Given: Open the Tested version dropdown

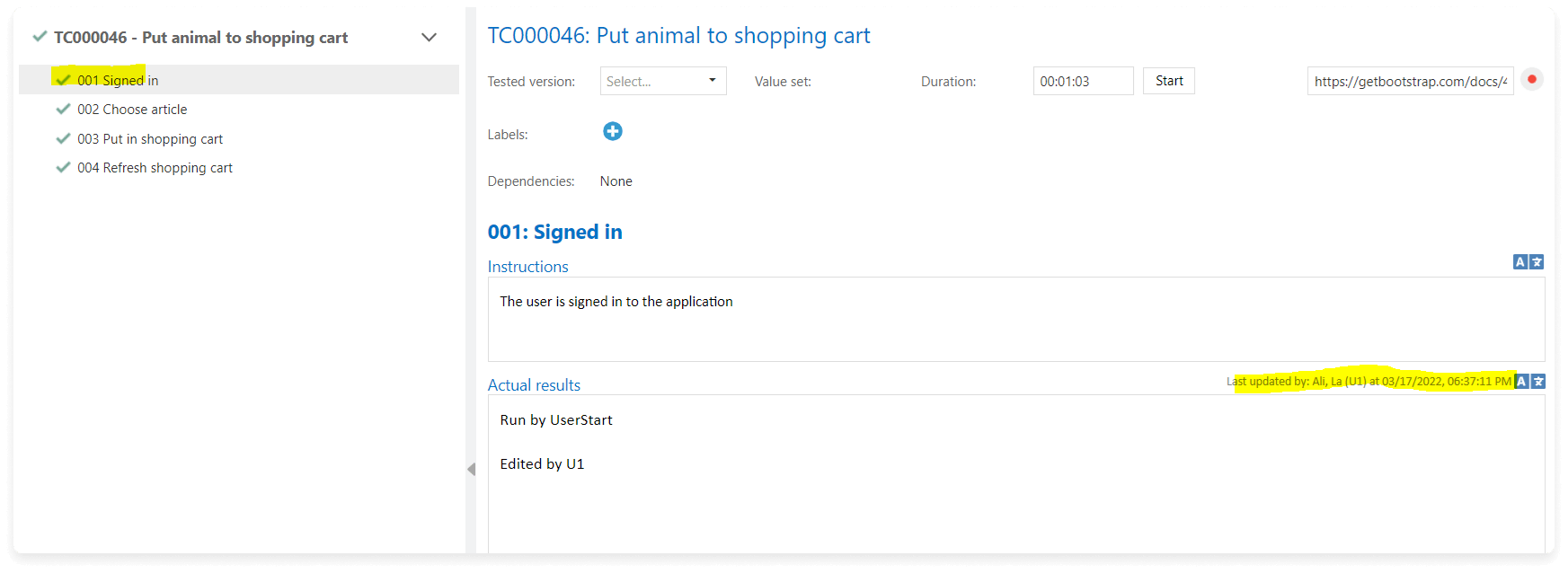Looking at the screenshot, I should pyautogui.click(x=663, y=81).
